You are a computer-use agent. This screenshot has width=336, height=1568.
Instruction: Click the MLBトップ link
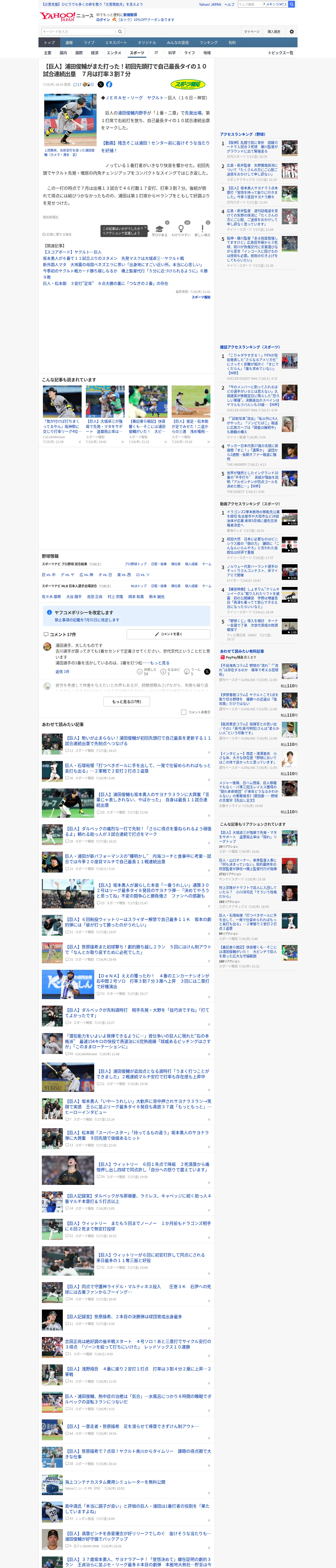138,586
